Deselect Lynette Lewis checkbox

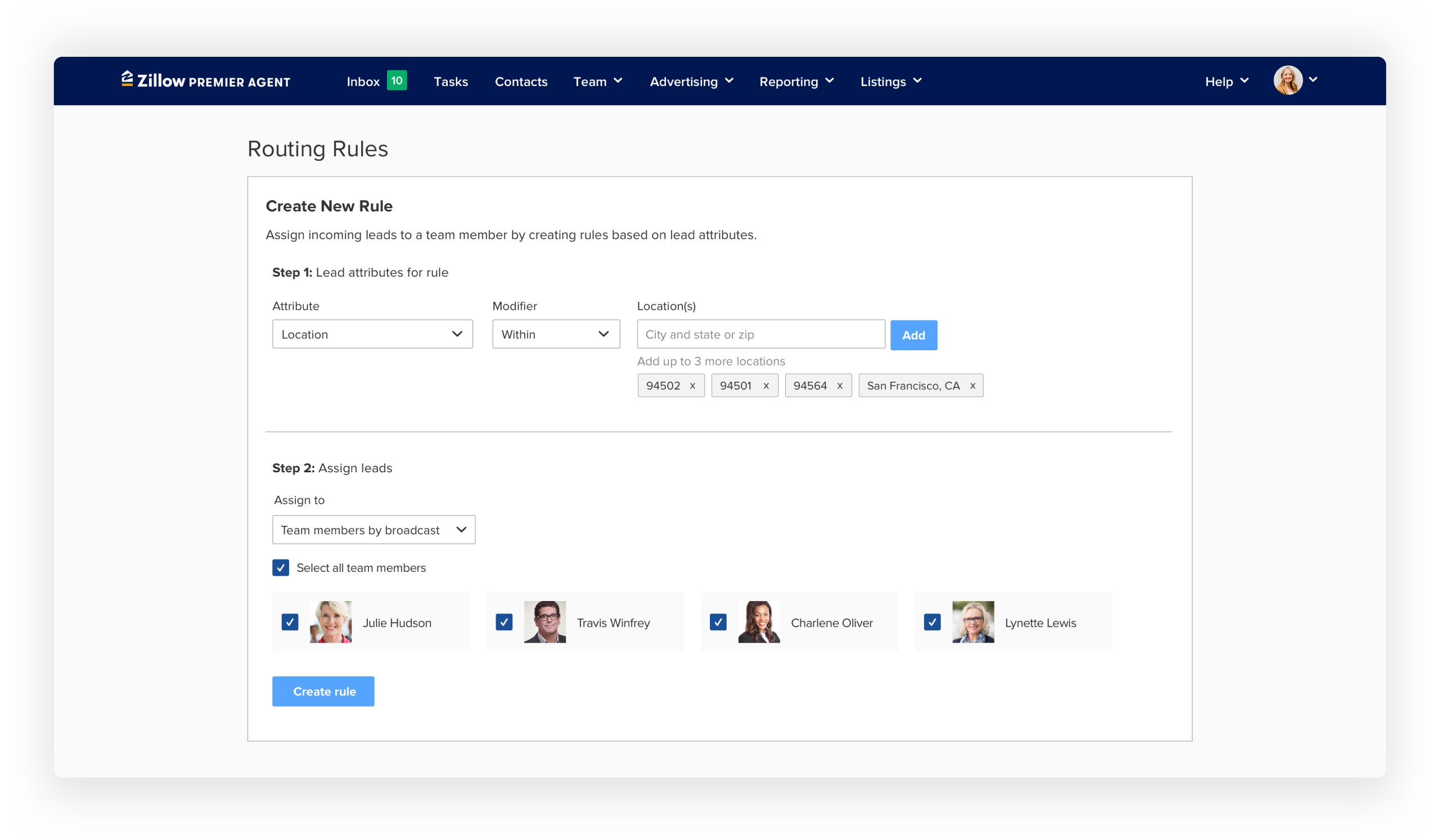932,622
